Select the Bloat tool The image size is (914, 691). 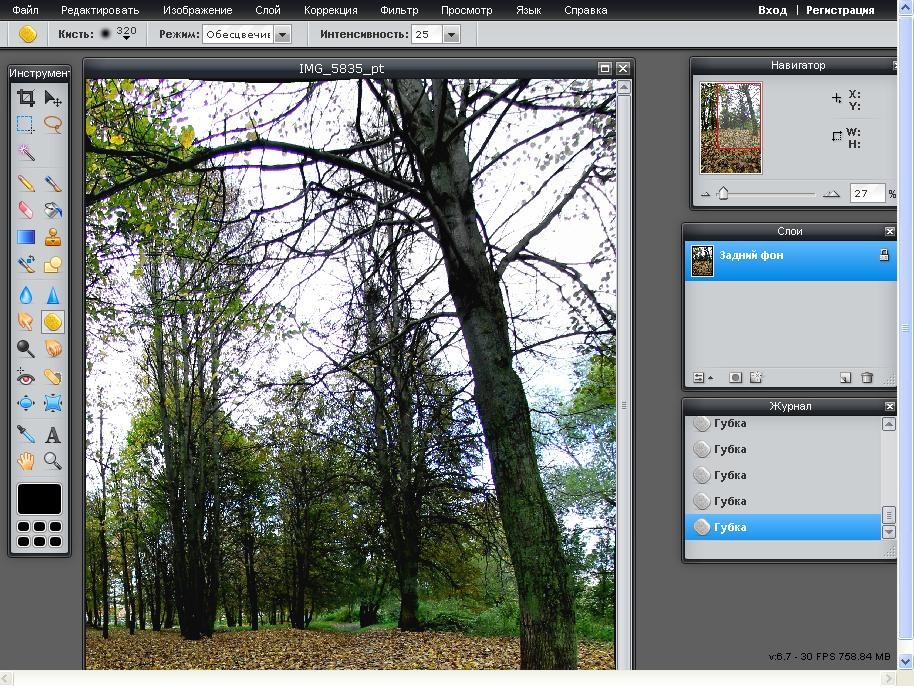[x=26, y=403]
